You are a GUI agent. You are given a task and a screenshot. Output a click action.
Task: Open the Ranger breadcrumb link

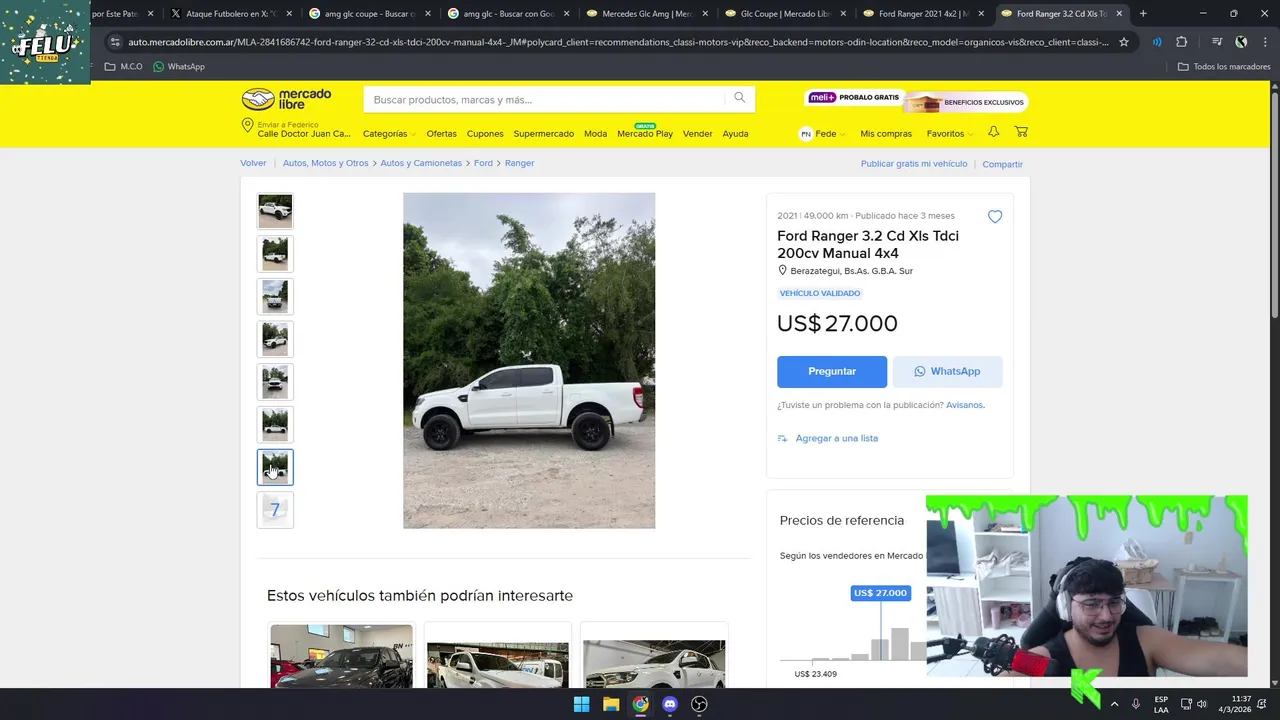click(519, 163)
